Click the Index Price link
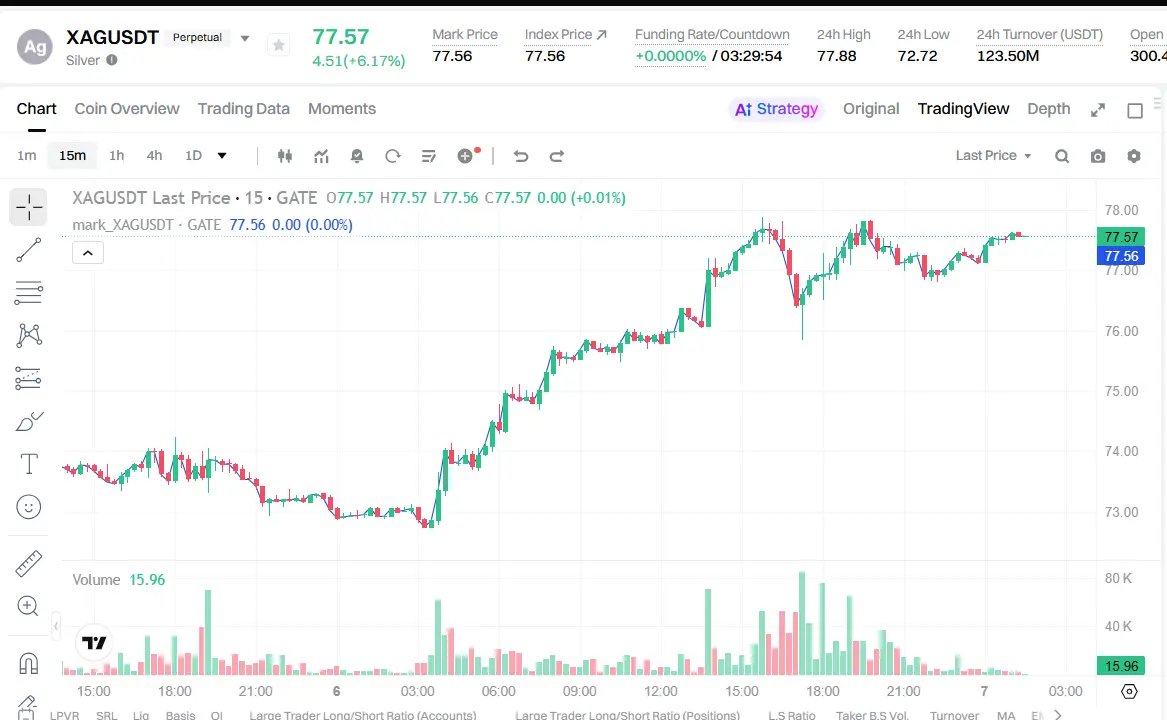 pyautogui.click(x=566, y=34)
